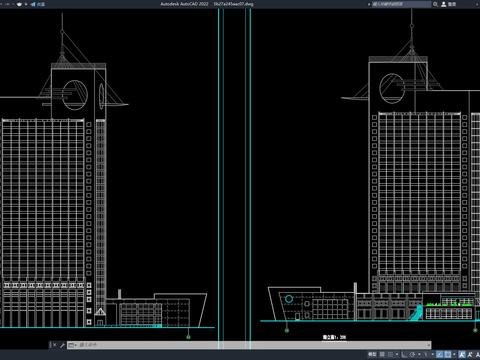Expand snap mode settings dropdown arrow

[x=397, y=354]
